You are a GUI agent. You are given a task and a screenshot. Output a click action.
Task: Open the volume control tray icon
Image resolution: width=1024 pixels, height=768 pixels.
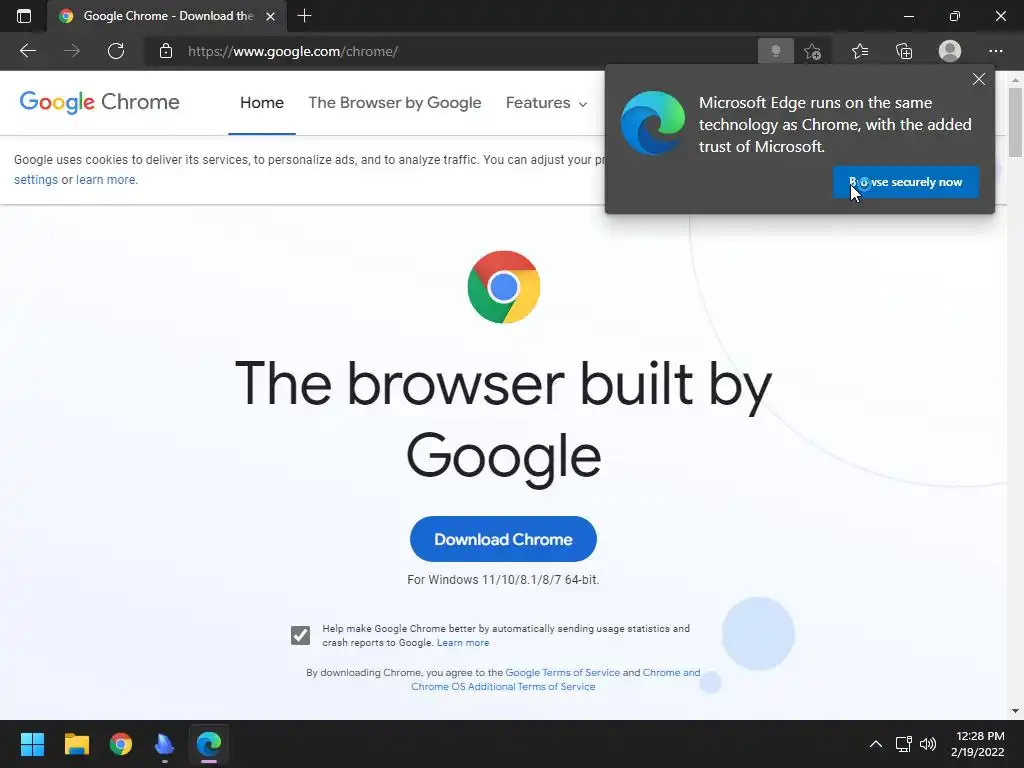(x=927, y=744)
